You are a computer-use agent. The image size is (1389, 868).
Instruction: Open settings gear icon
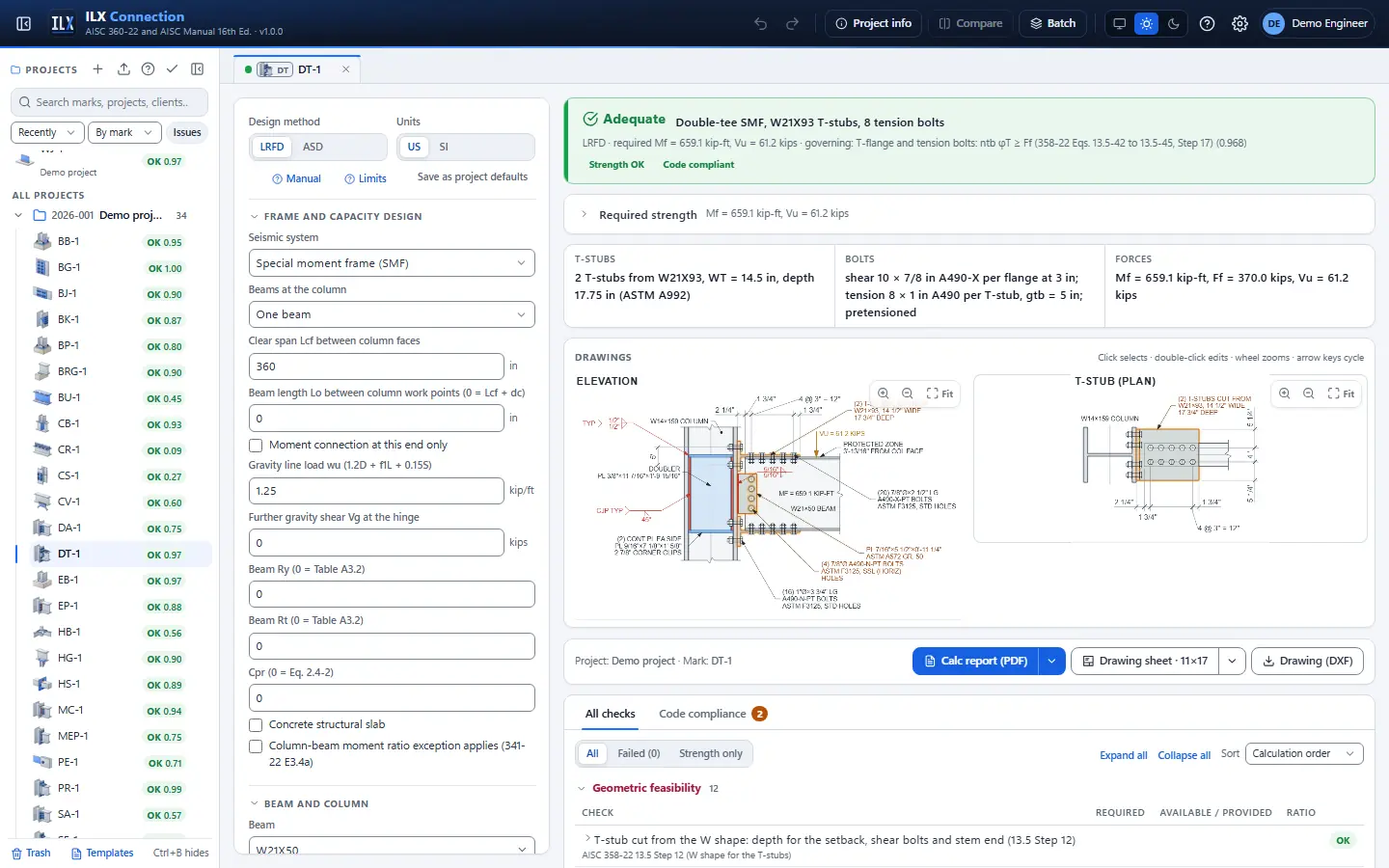(1239, 23)
